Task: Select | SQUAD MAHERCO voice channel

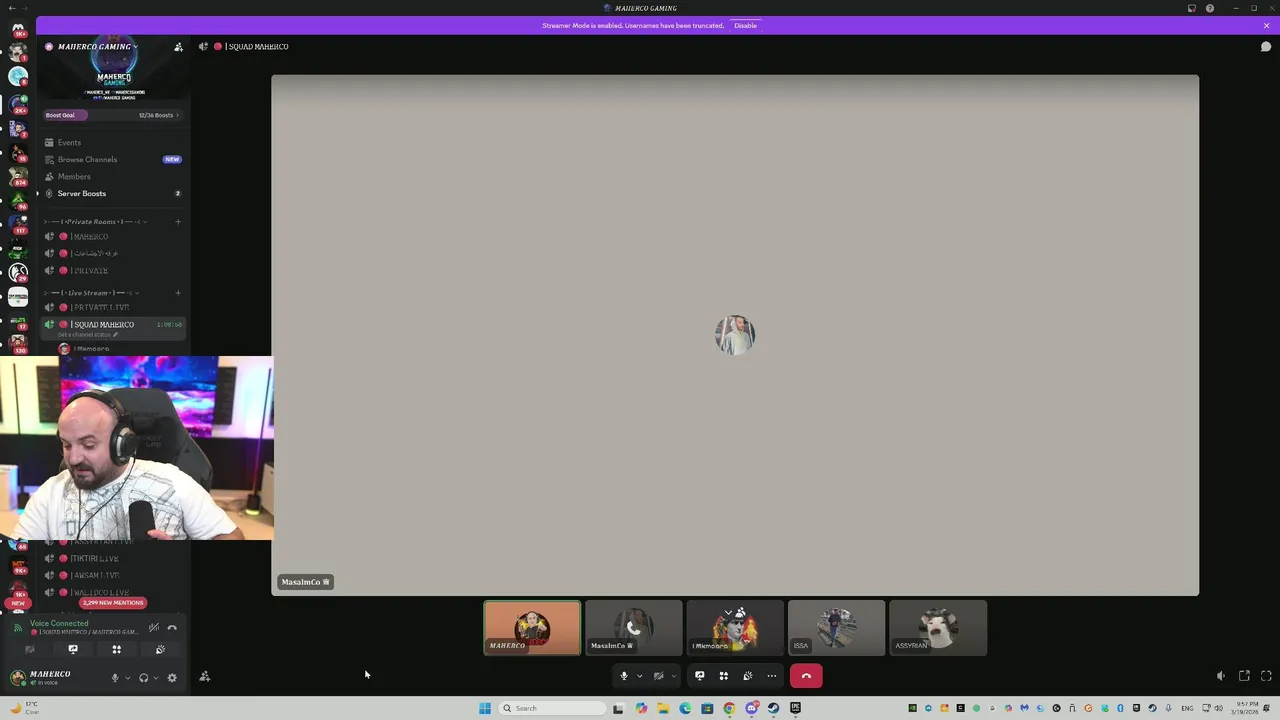Action: 113,325
